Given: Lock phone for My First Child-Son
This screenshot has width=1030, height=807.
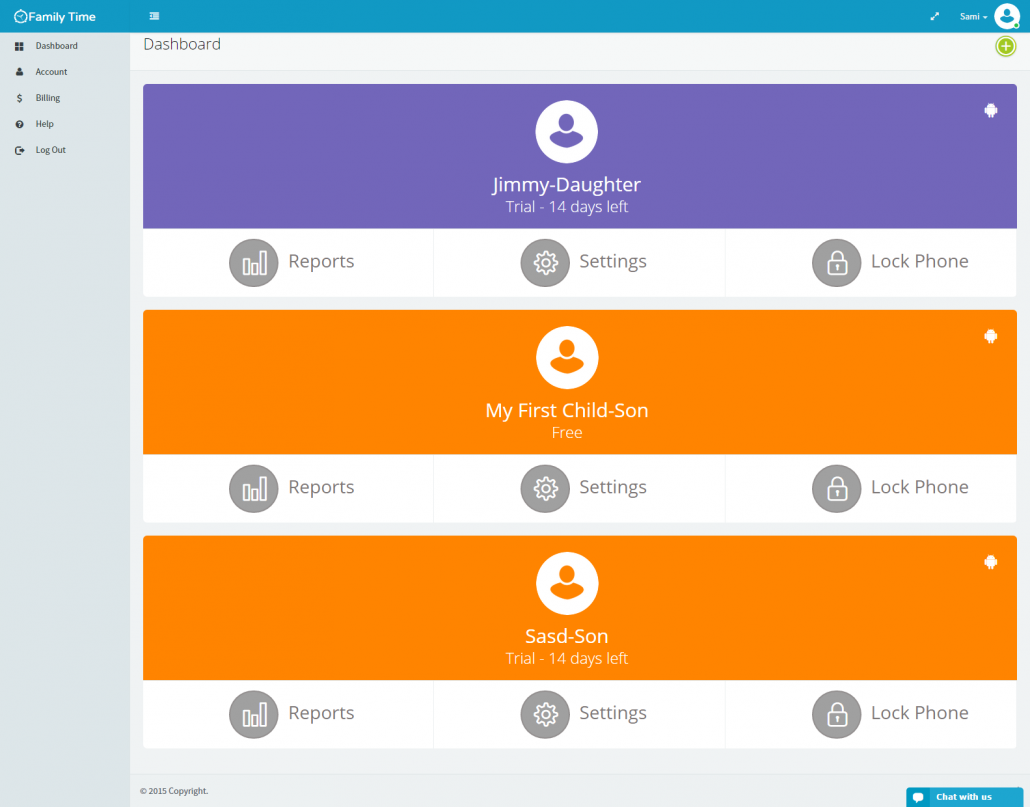Looking at the screenshot, I should (x=836, y=489).
